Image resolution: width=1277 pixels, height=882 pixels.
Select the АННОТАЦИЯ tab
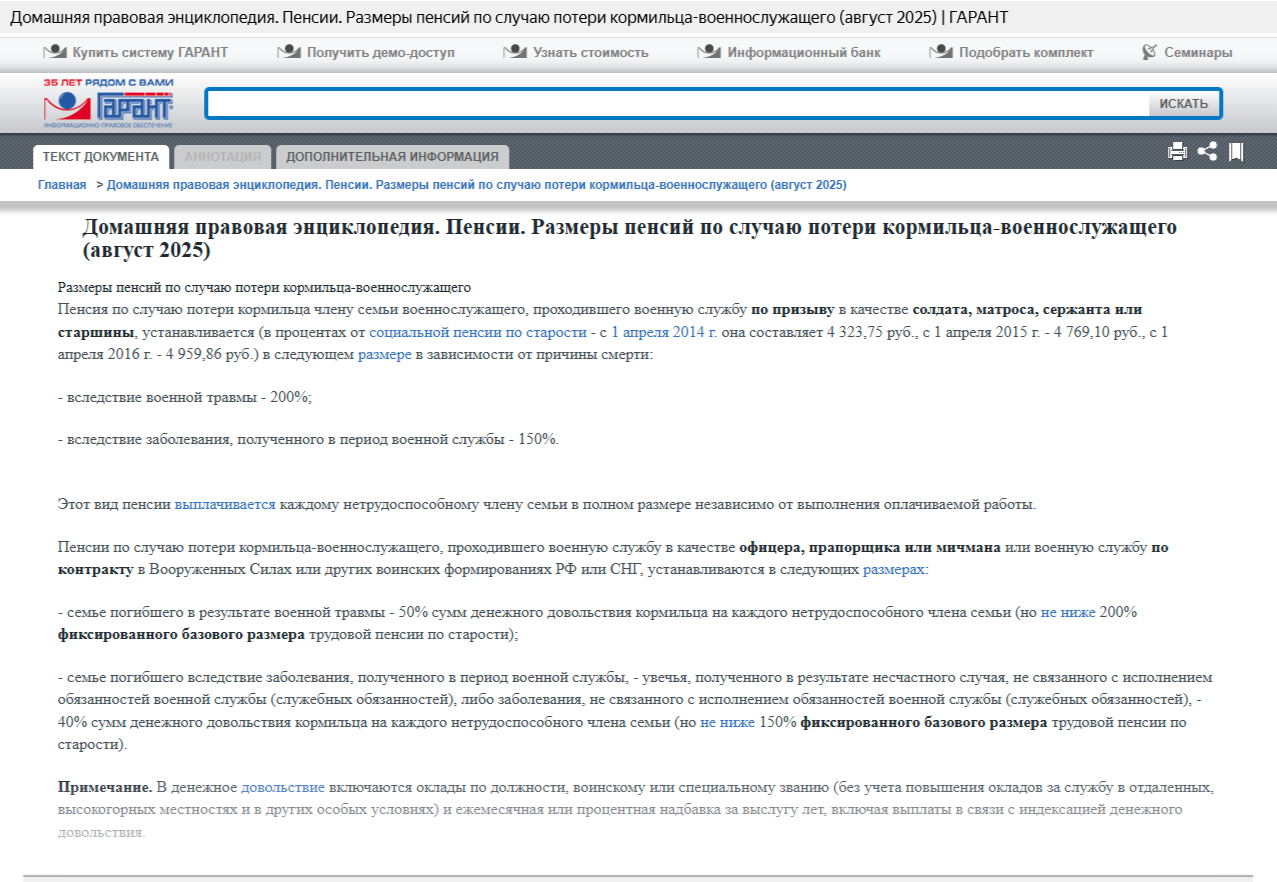[x=223, y=157]
